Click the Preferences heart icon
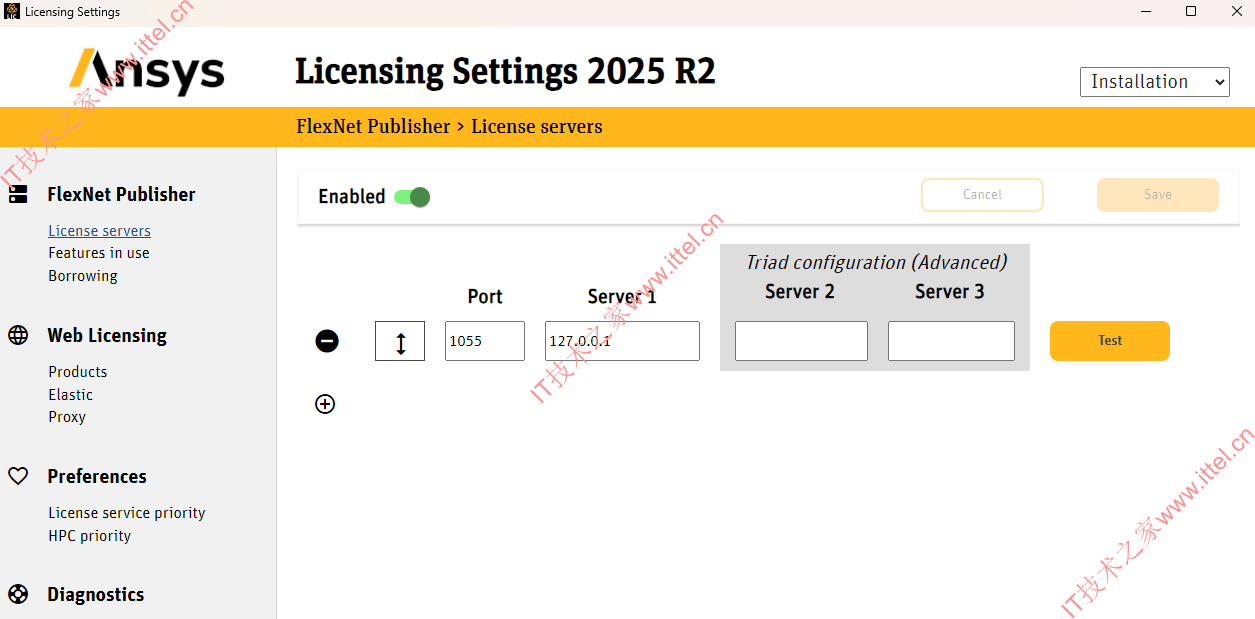This screenshot has width=1255, height=619. (18, 476)
